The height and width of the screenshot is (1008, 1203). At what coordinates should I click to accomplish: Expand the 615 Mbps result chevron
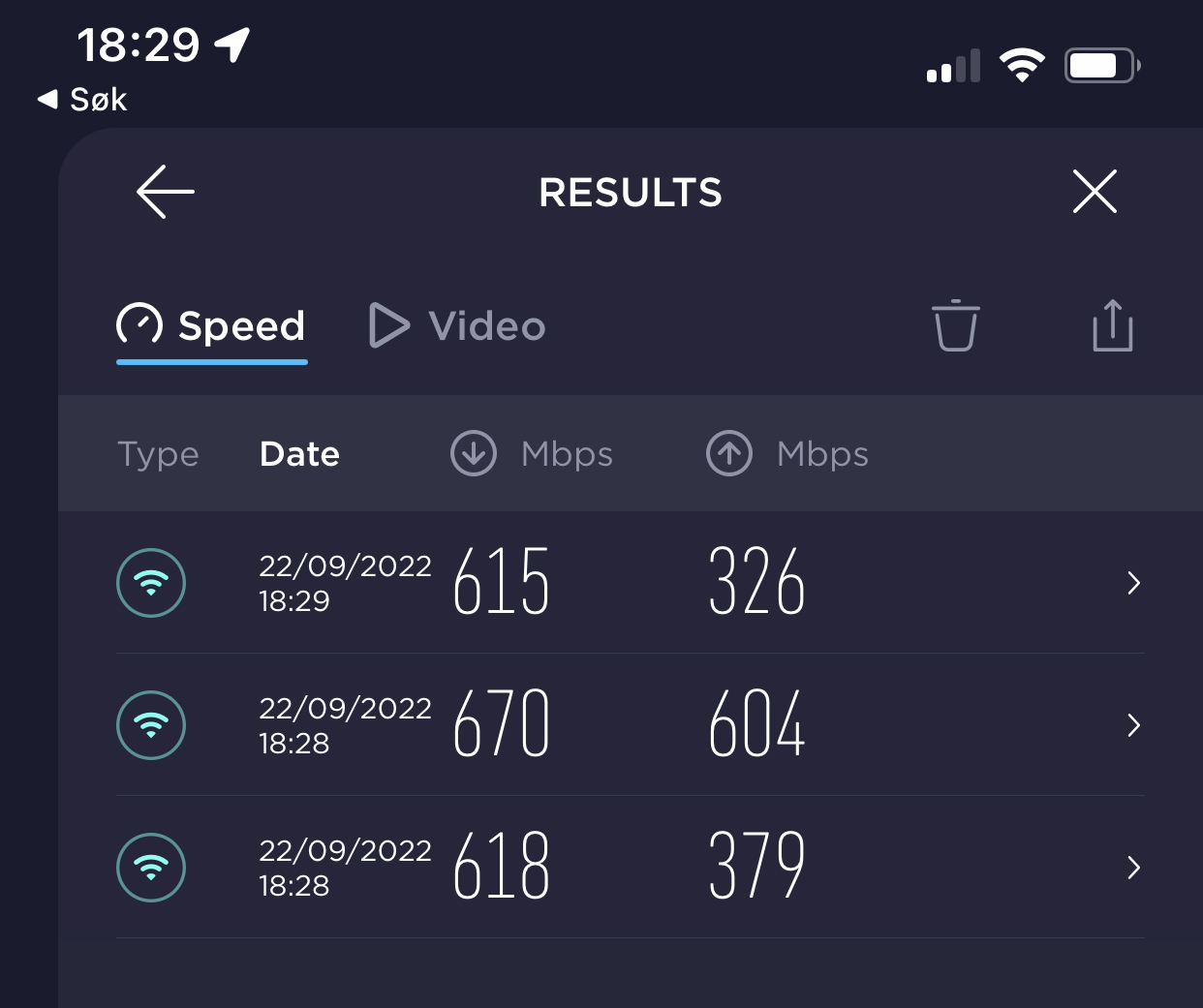(x=1133, y=583)
